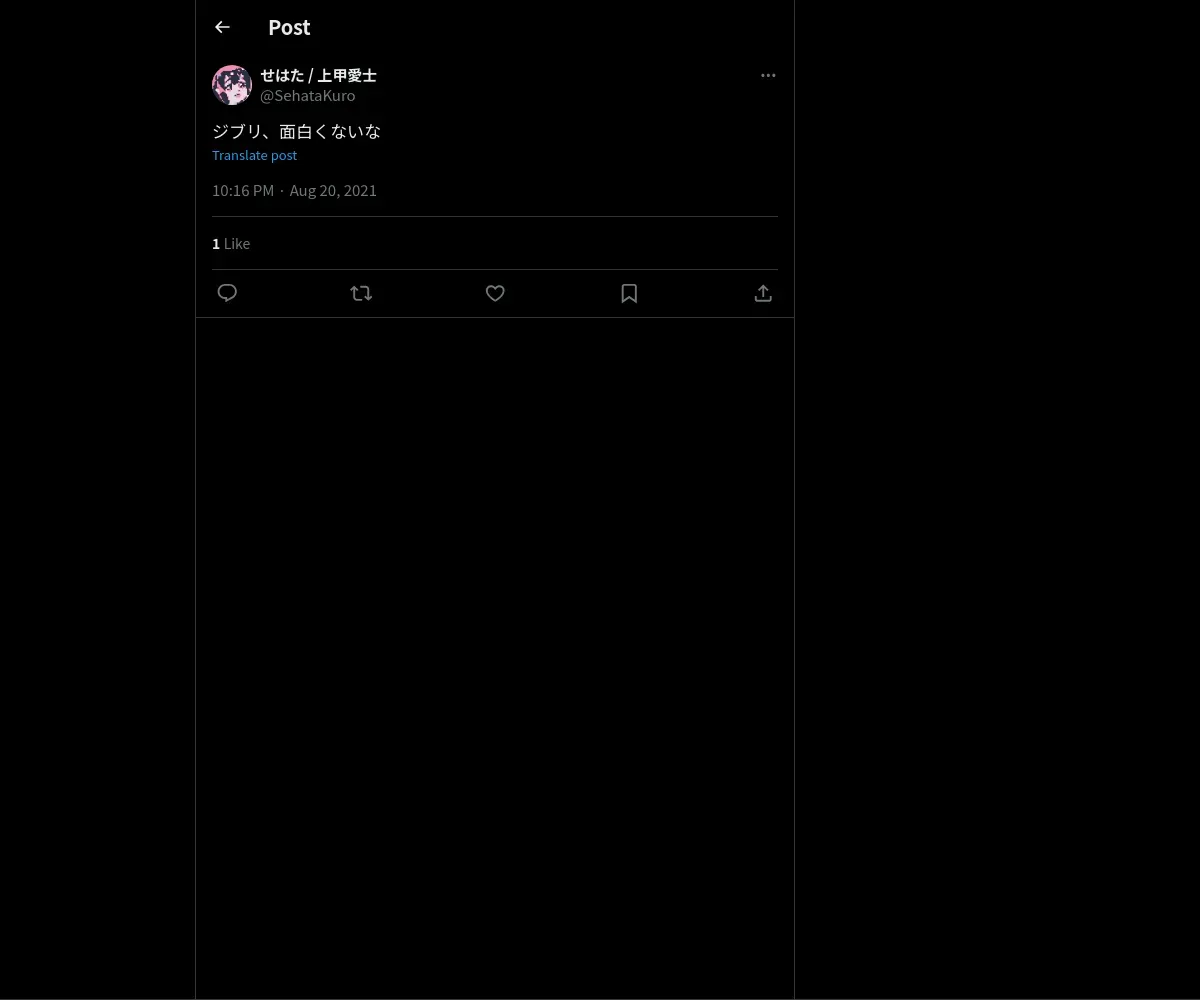Open the @SehataKuro handle link
Screen dimensions: 1200x1000
pos(308,96)
